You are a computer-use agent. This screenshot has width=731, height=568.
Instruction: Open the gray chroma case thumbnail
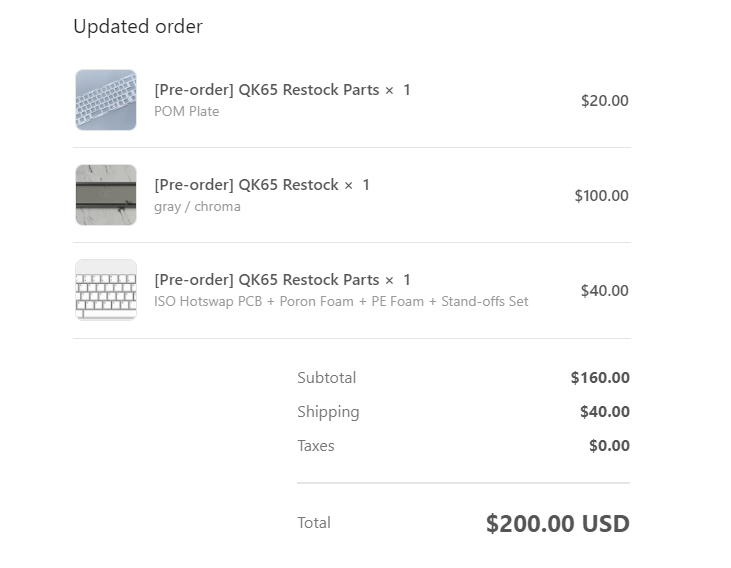[106, 195]
